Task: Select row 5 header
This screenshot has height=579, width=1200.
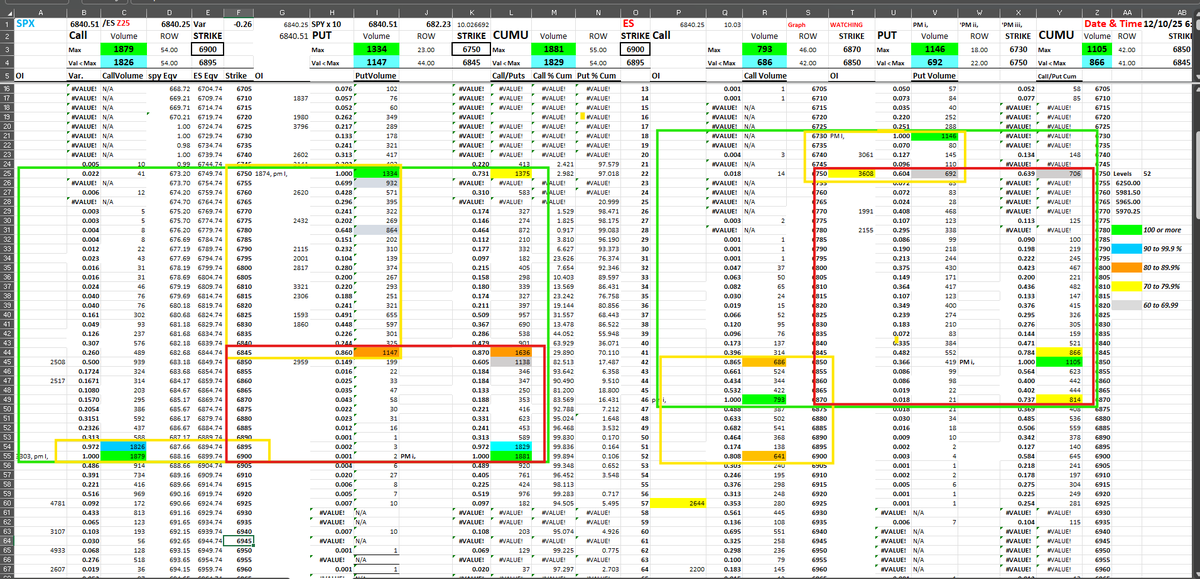Action: pyautogui.click(x=7, y=75)
